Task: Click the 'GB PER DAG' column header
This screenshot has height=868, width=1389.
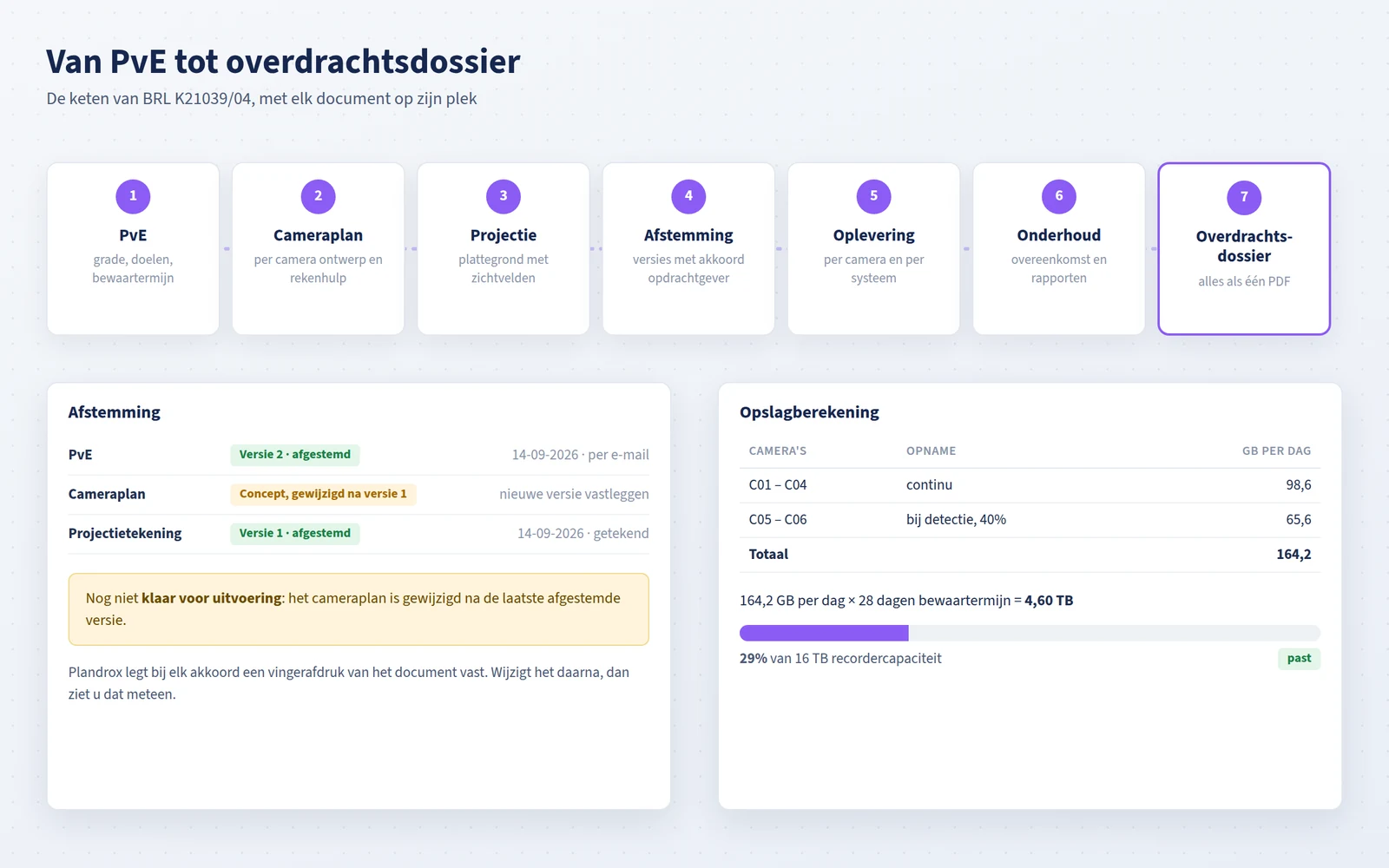Action: 1276,451
